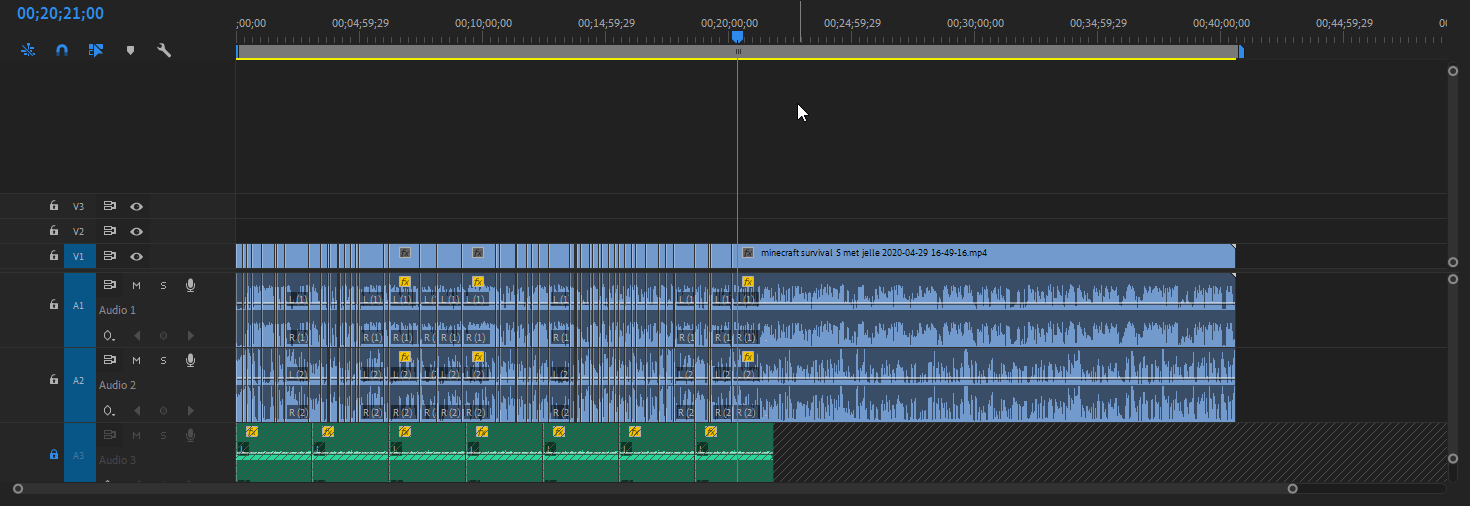Image resolution: width=1470 pixels, height=506 pixels.
Task: Open the Audio 1 keyframe display dropdown
Action: point(108,336)
